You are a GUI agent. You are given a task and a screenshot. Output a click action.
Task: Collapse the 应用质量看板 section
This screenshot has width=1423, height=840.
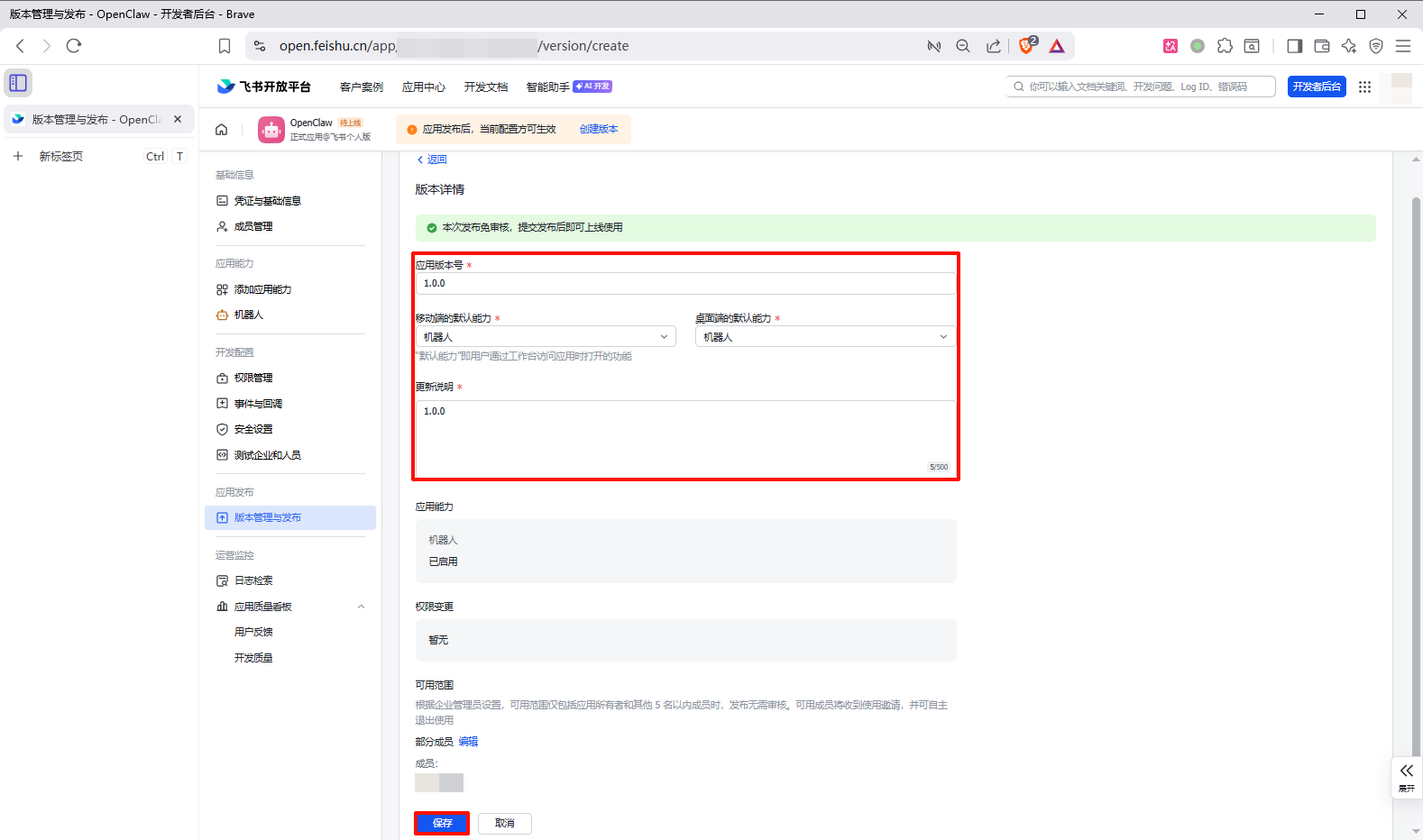pyautogui.click(x=361, y=607)
